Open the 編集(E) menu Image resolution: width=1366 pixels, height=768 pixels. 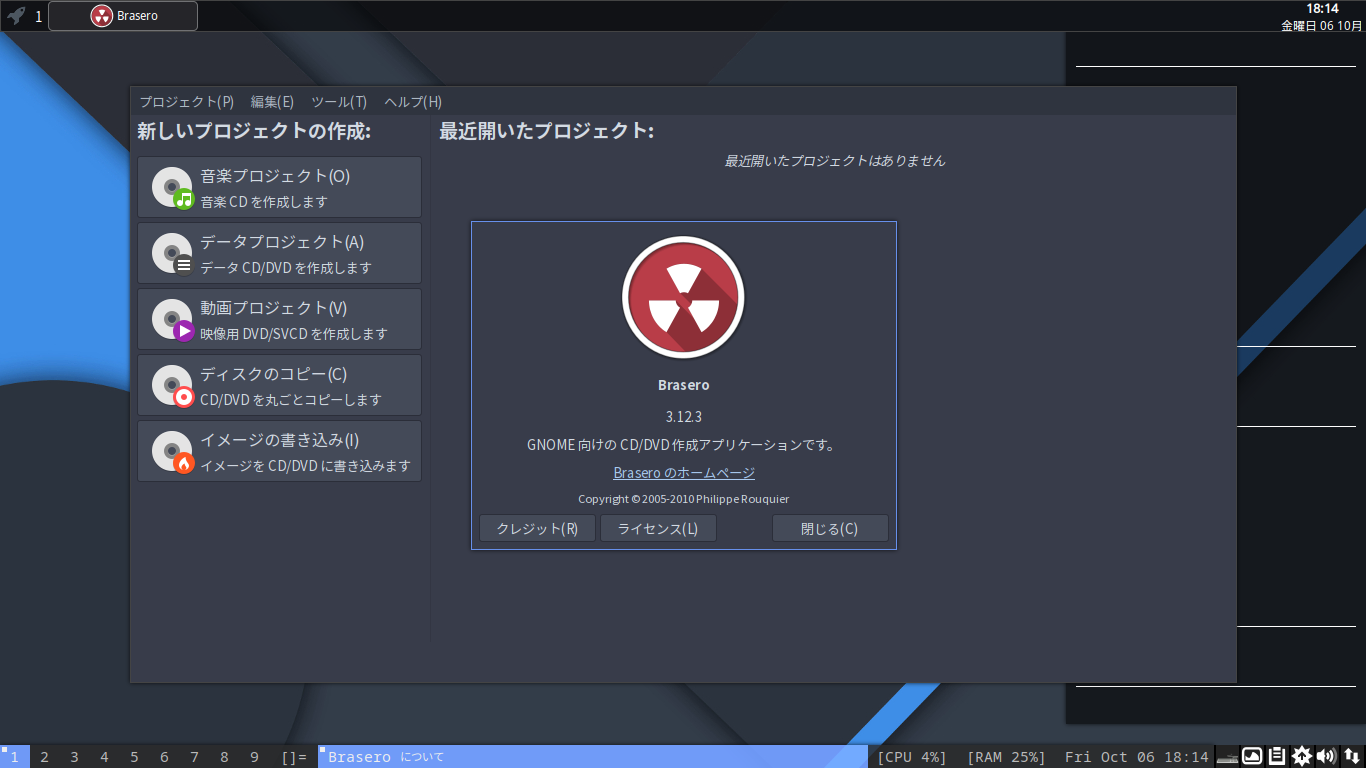[x=272, y=102]
